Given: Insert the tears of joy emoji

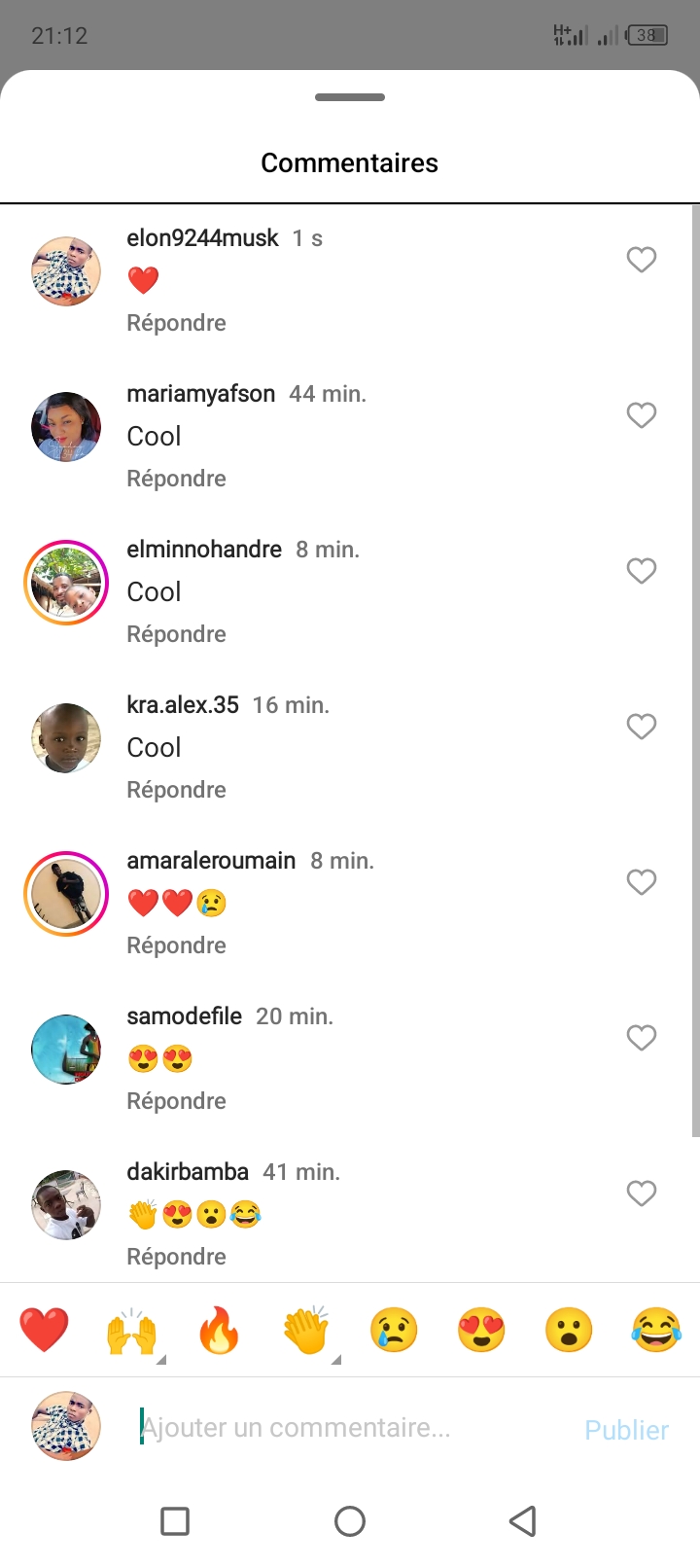Looking at the screenshot, I should pyautogui.click(x=656, y=1331).
